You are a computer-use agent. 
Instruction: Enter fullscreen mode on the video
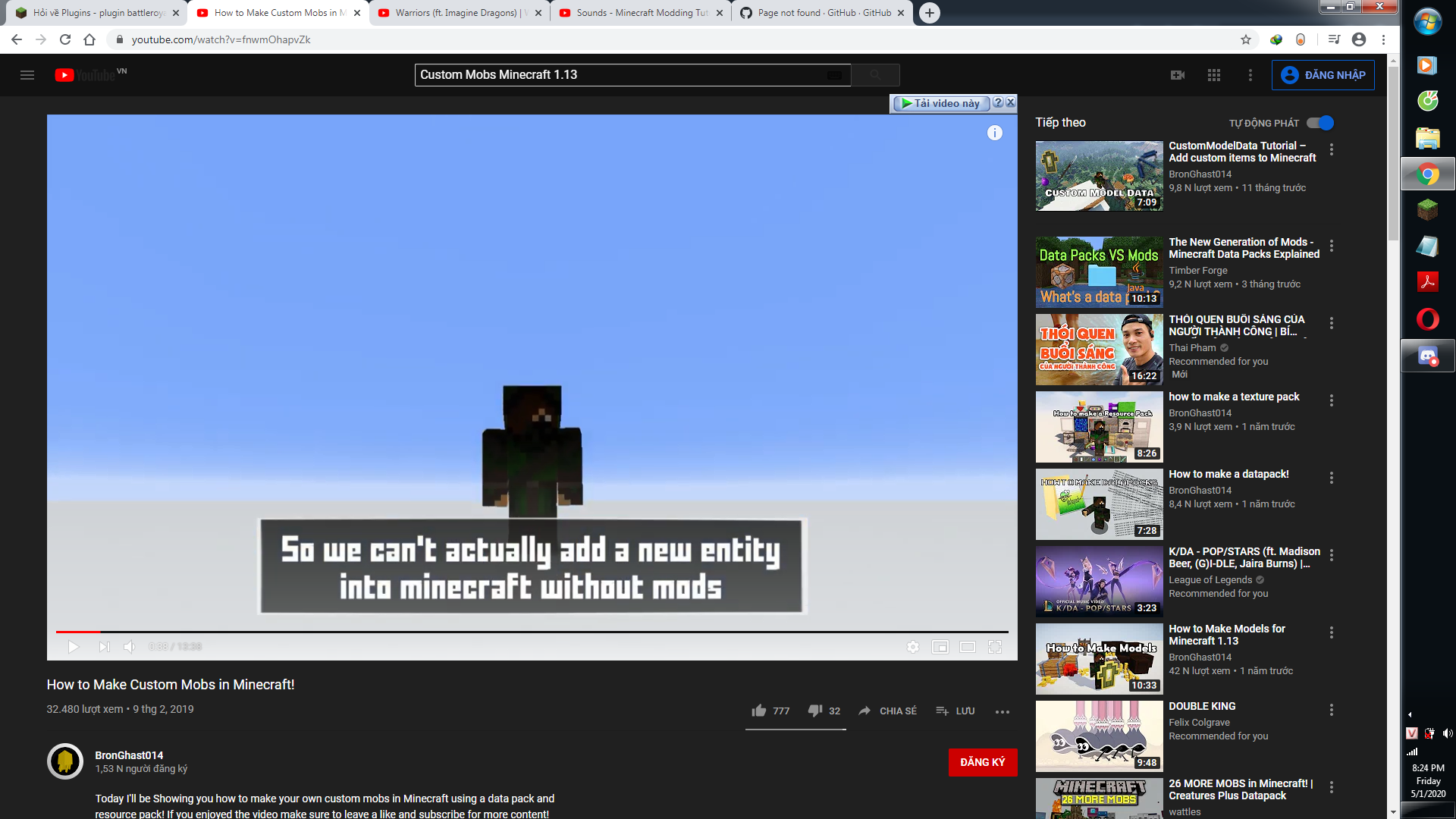coord(995,647)
